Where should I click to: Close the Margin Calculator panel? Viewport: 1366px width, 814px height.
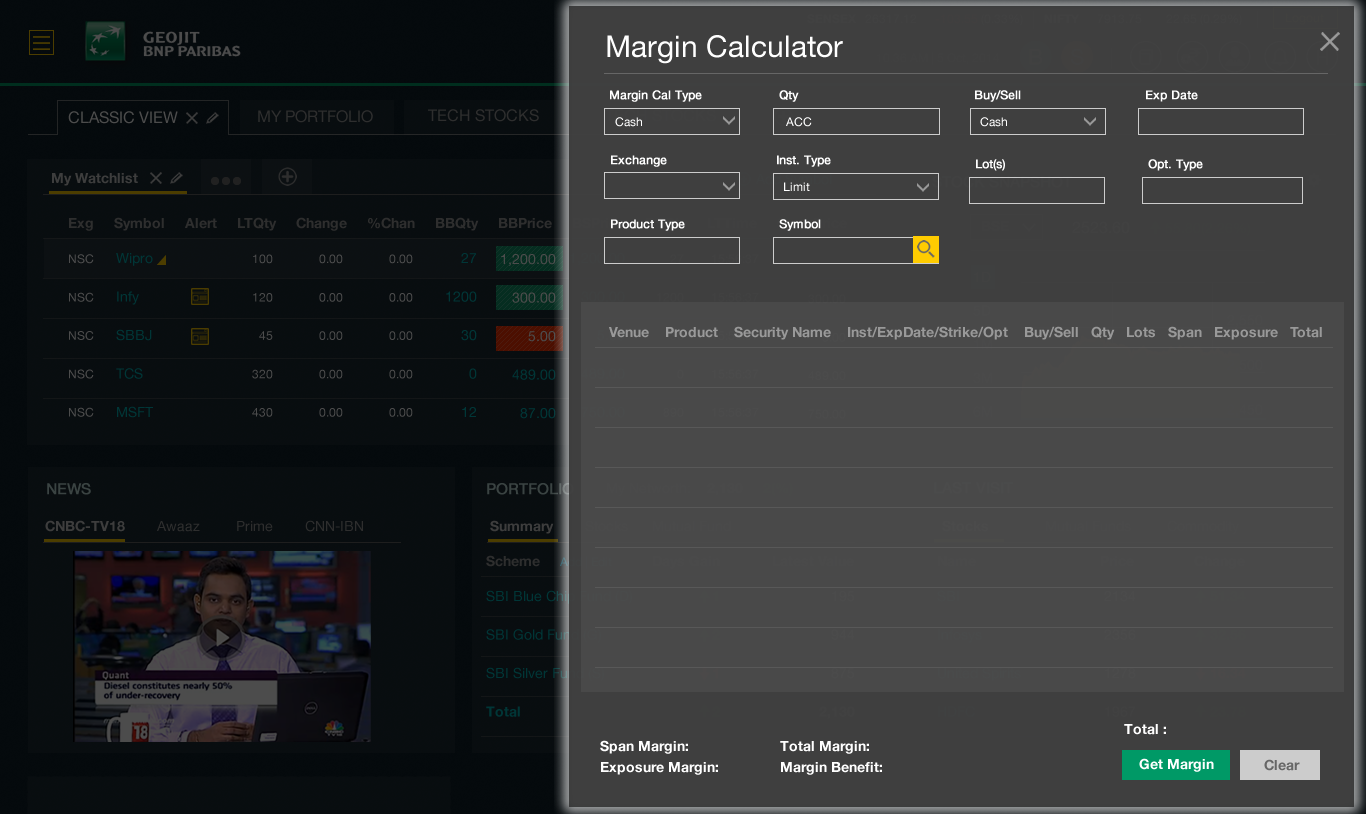[x=1329, y=41]
